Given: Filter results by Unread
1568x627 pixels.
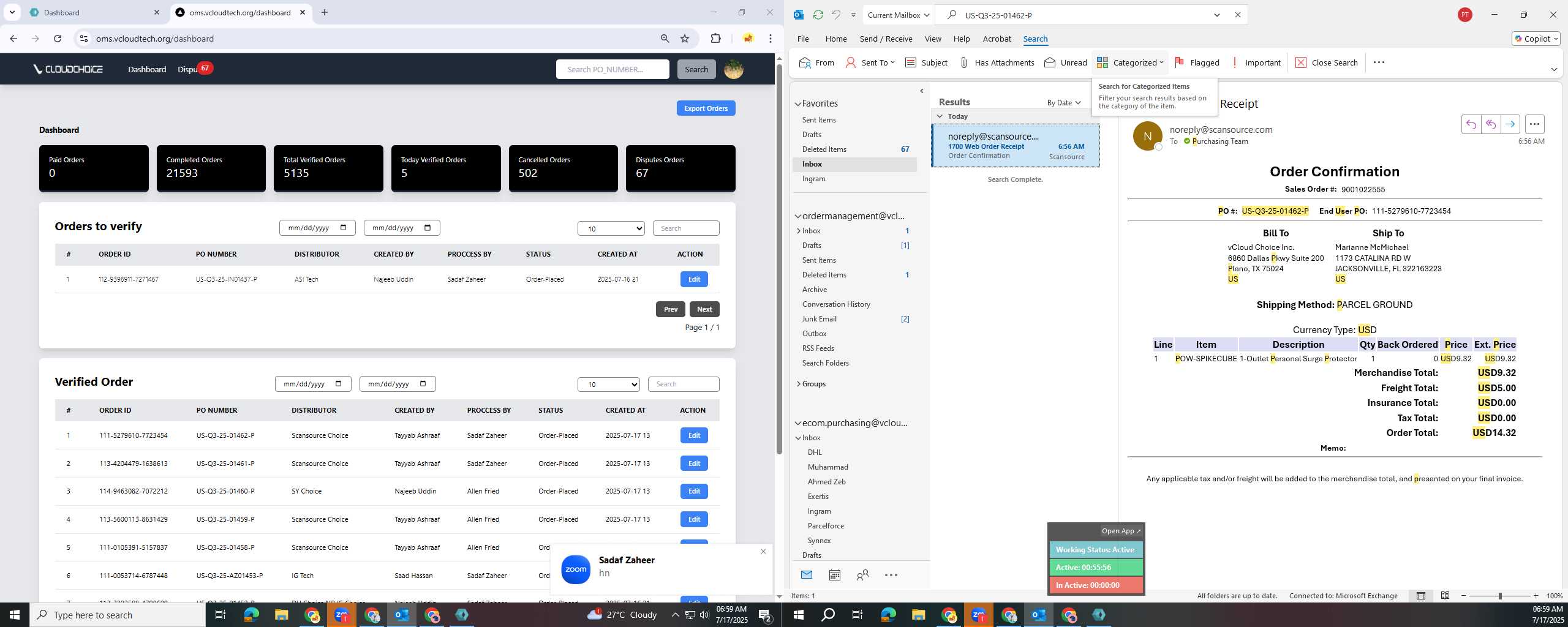Looking at the screenshot, I should click(1066, 62).
